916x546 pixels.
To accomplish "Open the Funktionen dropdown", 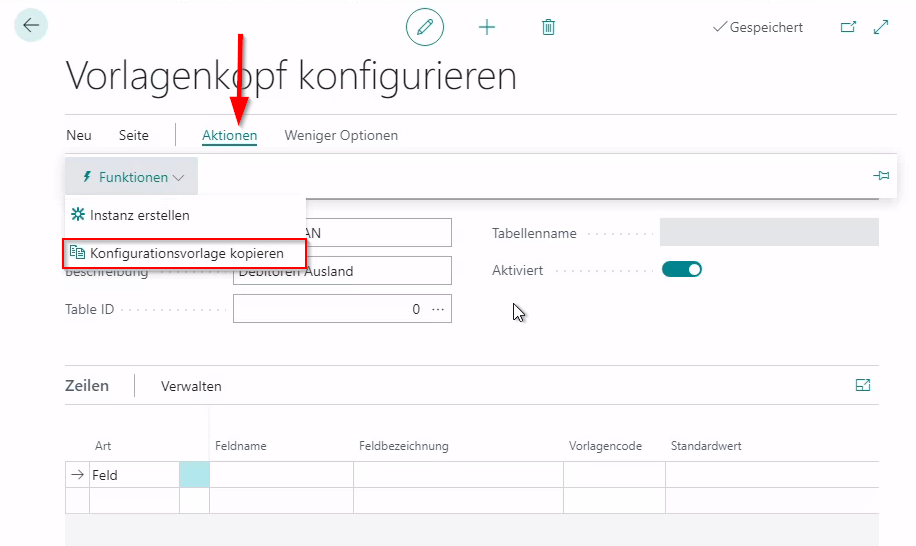I will (131, 176).
